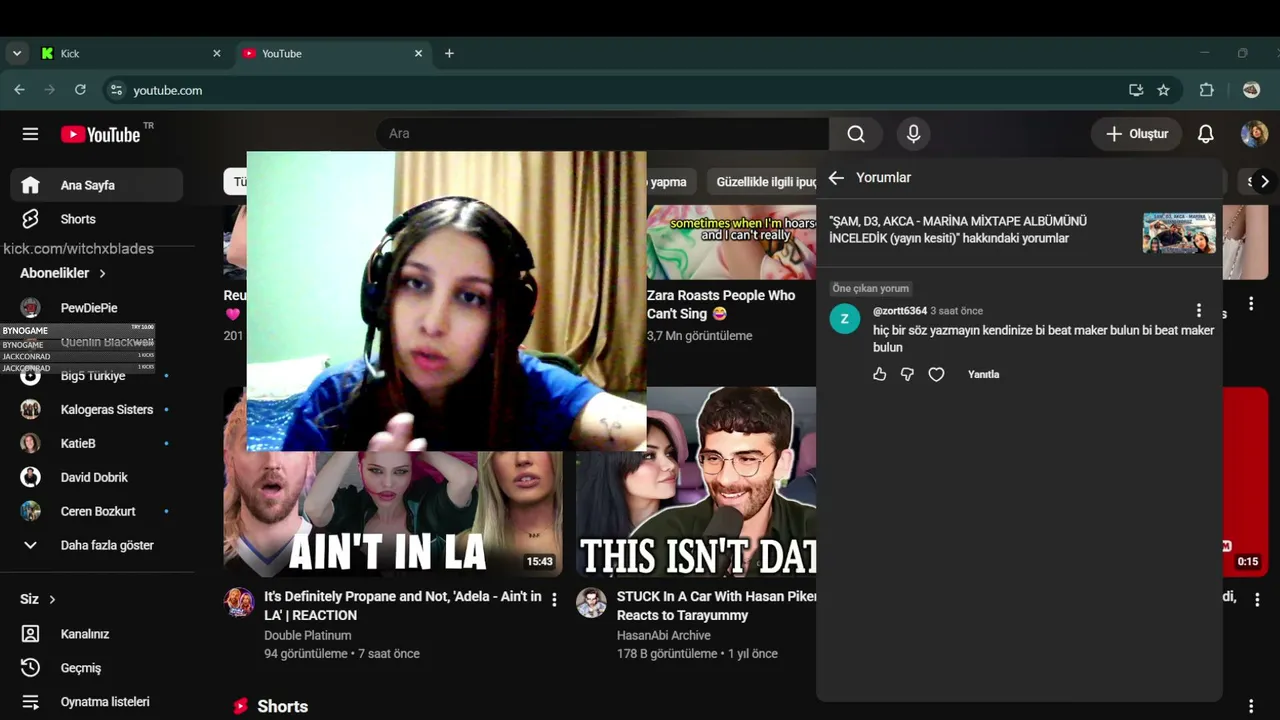Open the David Dobrik channel
The height and width of the screenshot is (720, 1280).
point(97,477)
